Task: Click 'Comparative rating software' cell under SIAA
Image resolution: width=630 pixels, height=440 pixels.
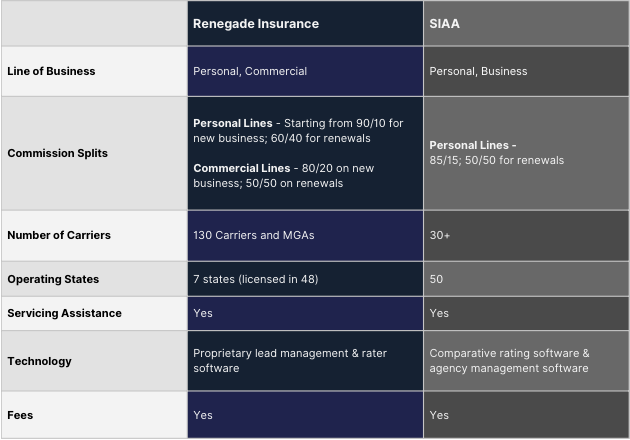Action: (509, 353)
